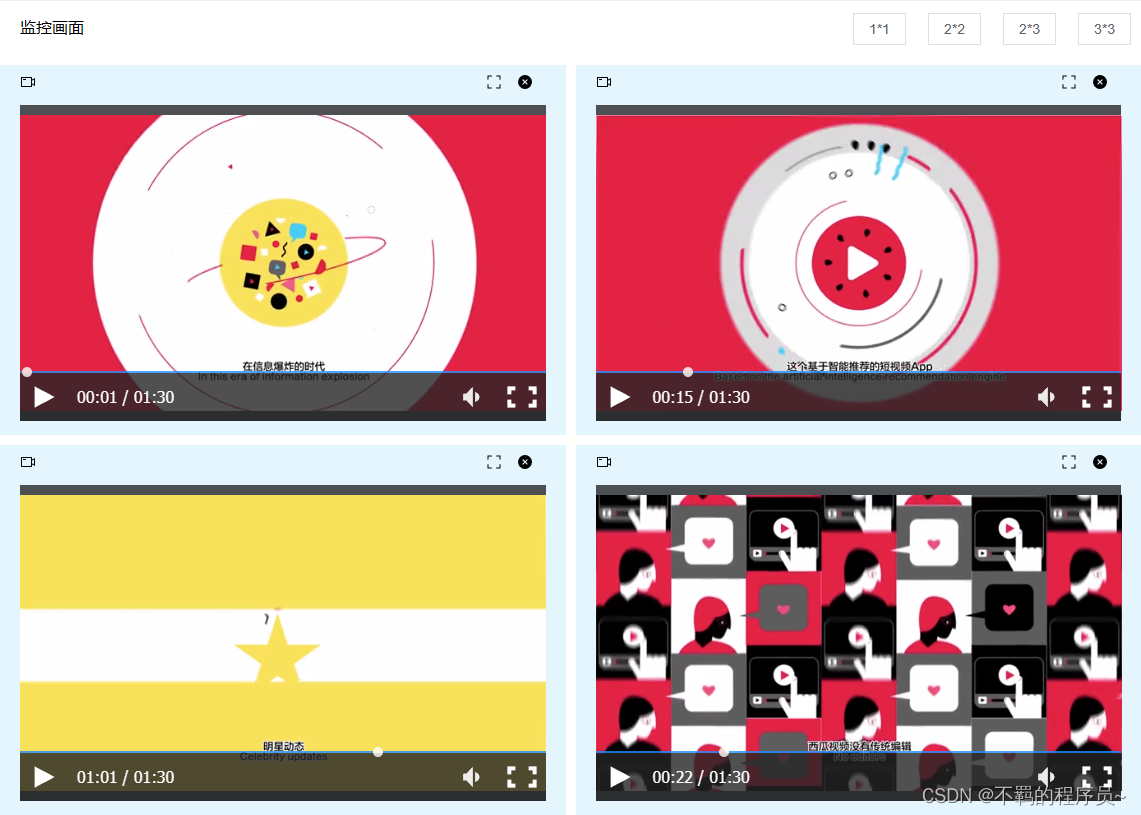
Task: Expand the bottom-right monitor panel to fullscreen
Action: (x=1068, y=461)
